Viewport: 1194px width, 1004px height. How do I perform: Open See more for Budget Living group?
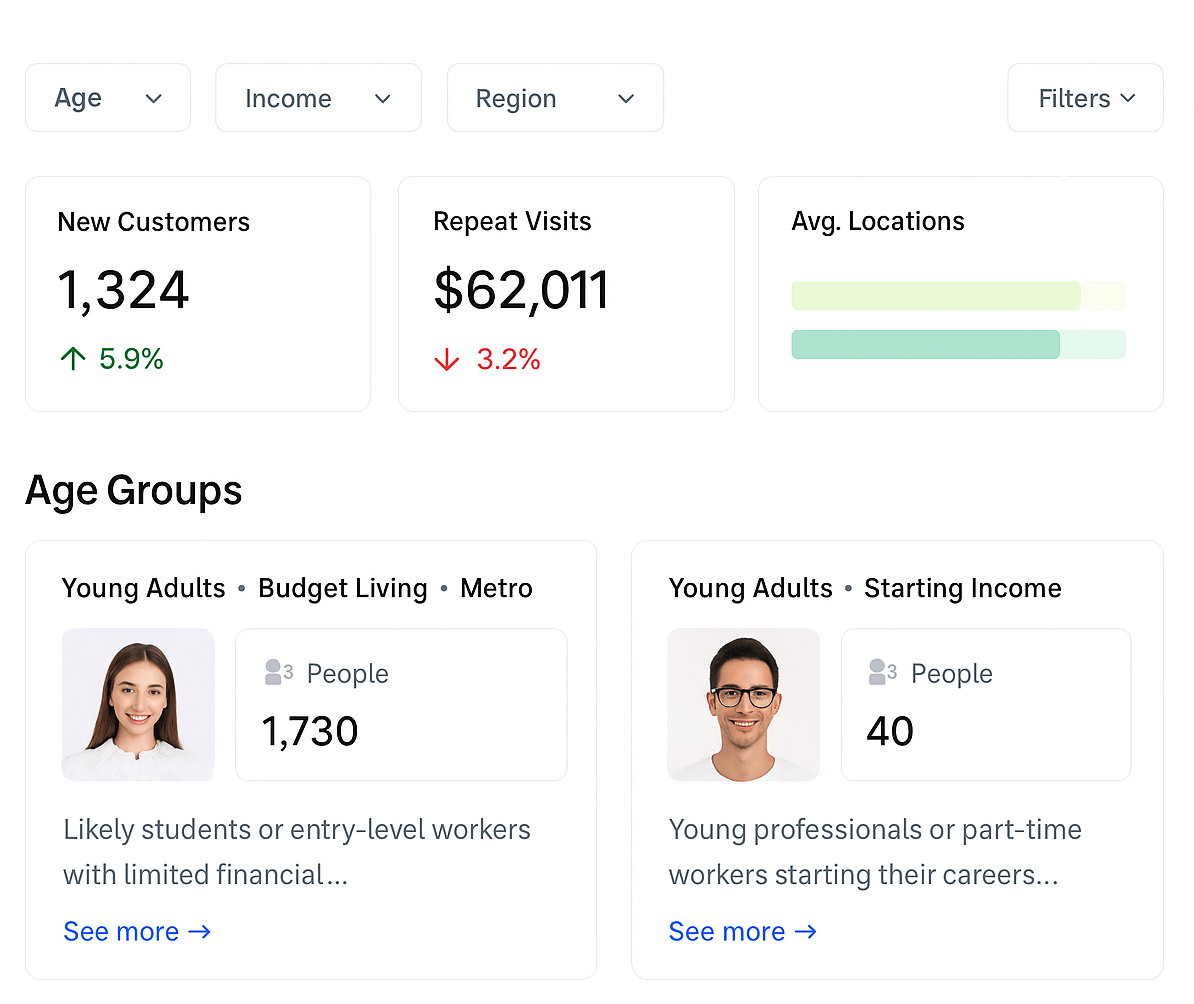[x=137, y=931]
